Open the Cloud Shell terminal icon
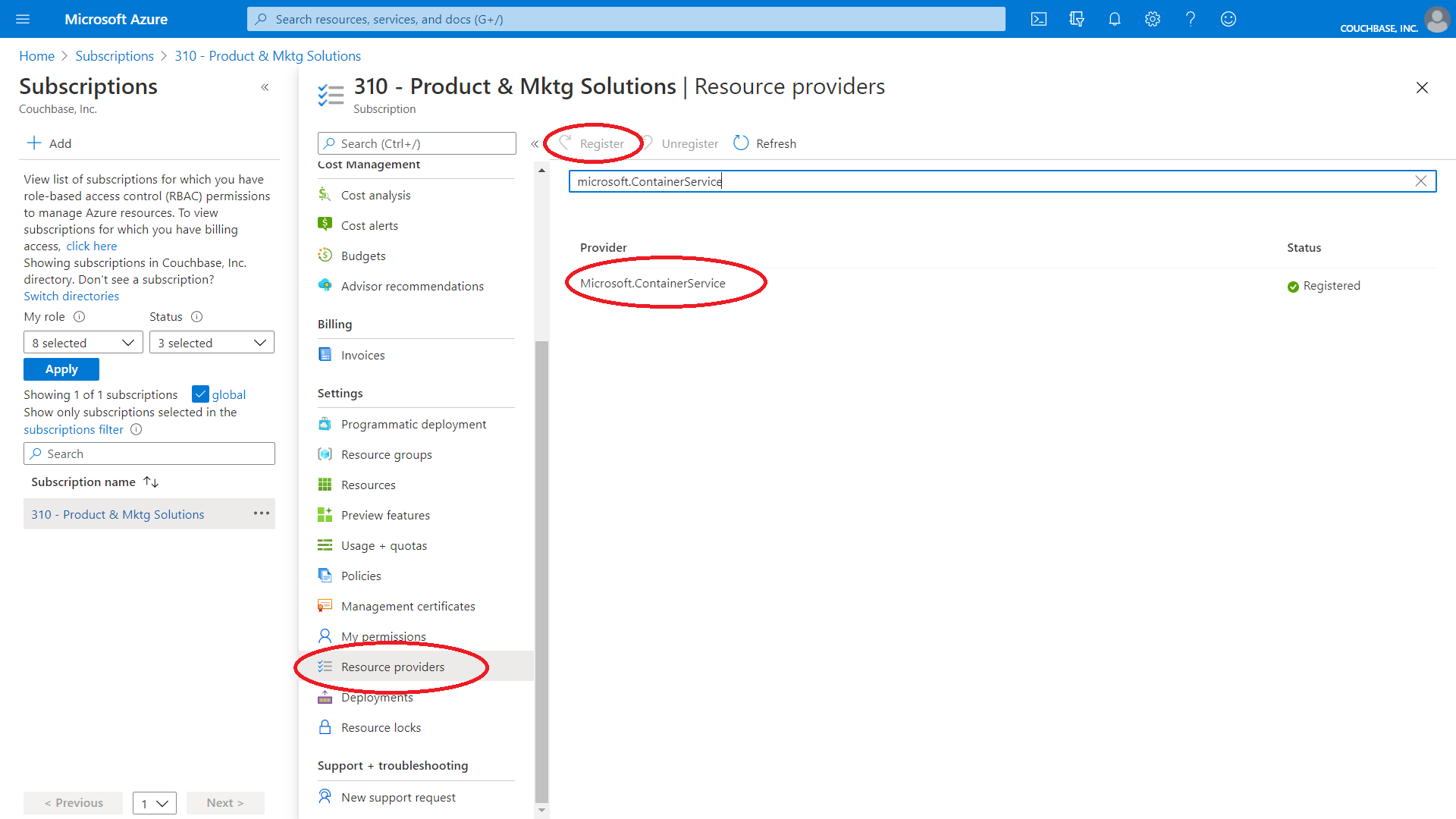This screenshot has width=1456, height=819. click(1038, 19)
